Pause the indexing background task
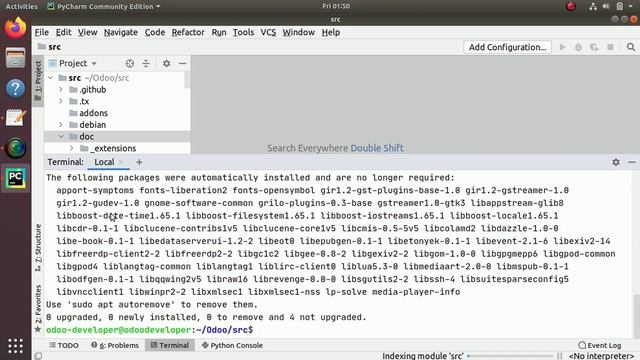This screenshot has width=640, height=360. [560, 356]
